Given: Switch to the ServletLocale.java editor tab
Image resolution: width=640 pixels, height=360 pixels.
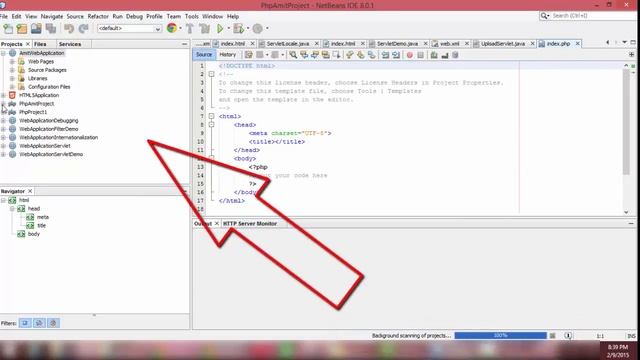Looking at the screenshot, I should click(x=288, y=43).
